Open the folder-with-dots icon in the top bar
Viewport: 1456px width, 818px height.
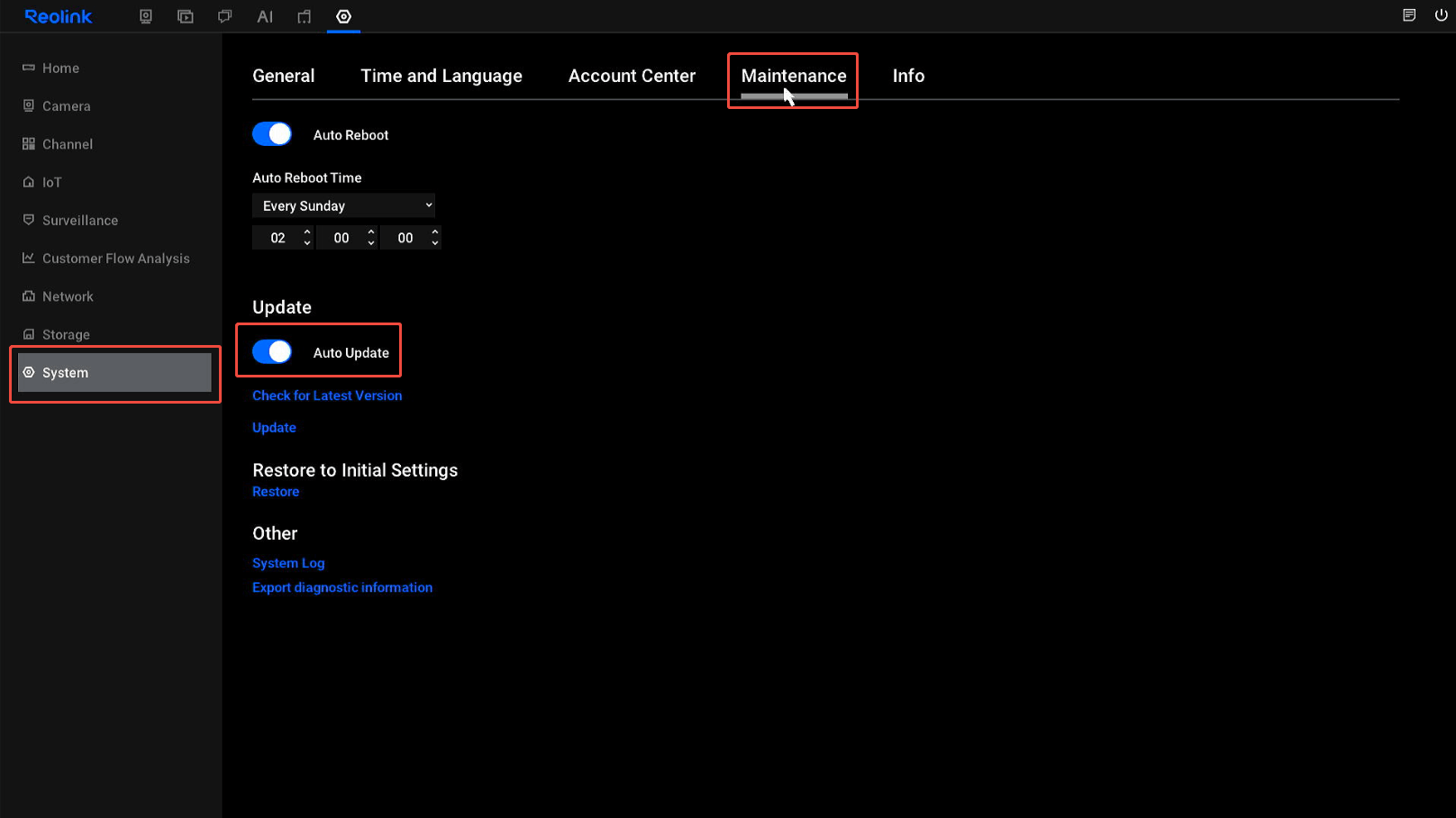click(x=305, y=16)
